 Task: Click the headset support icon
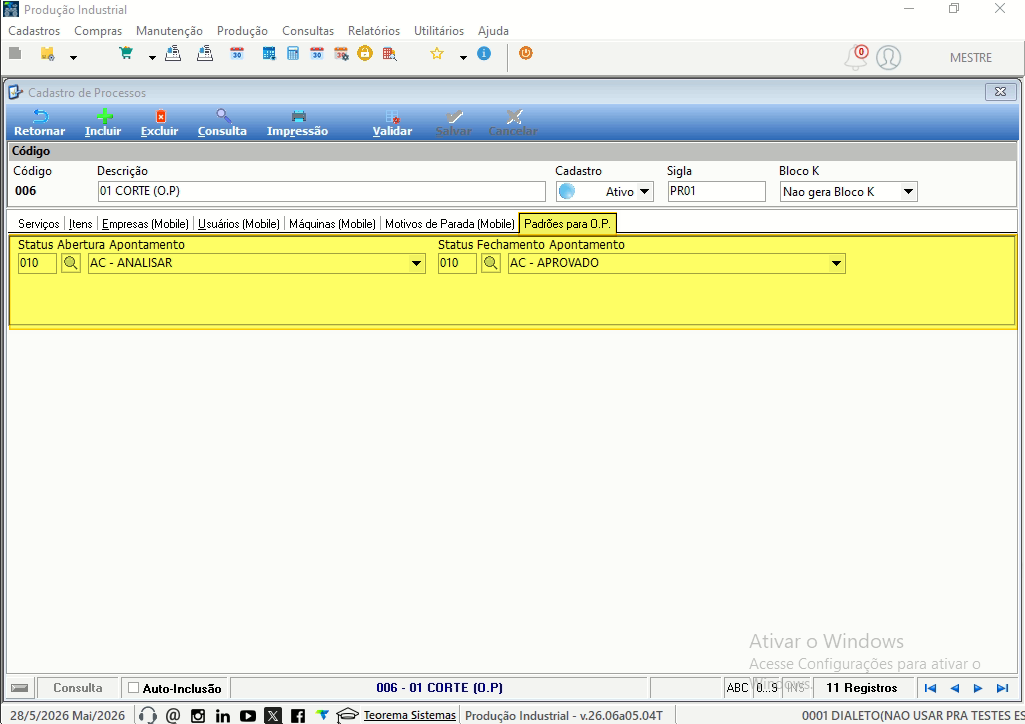pos(148,715)
